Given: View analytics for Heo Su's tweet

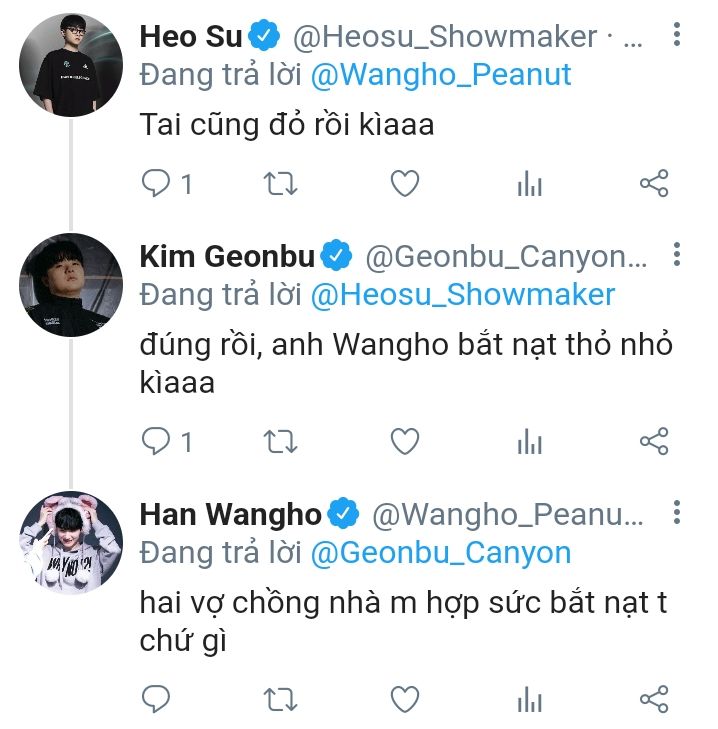Looking at the screenshot, I should (x=530, y=183).
